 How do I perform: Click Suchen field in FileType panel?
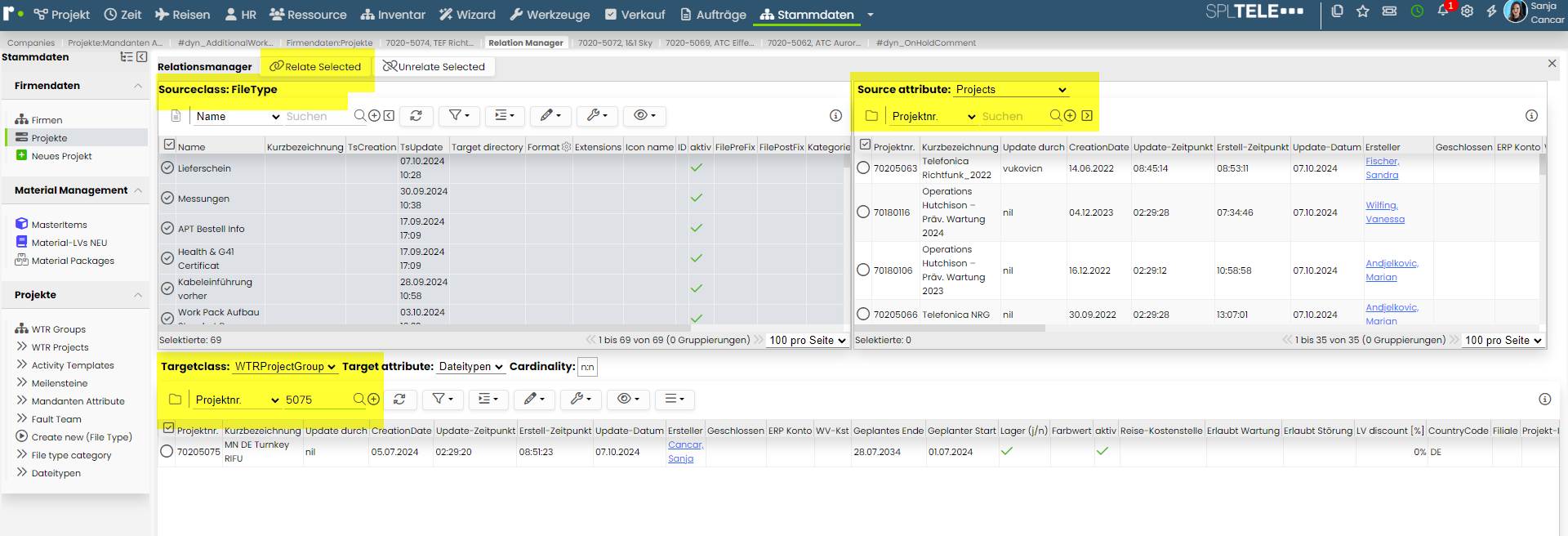(317, 116)
